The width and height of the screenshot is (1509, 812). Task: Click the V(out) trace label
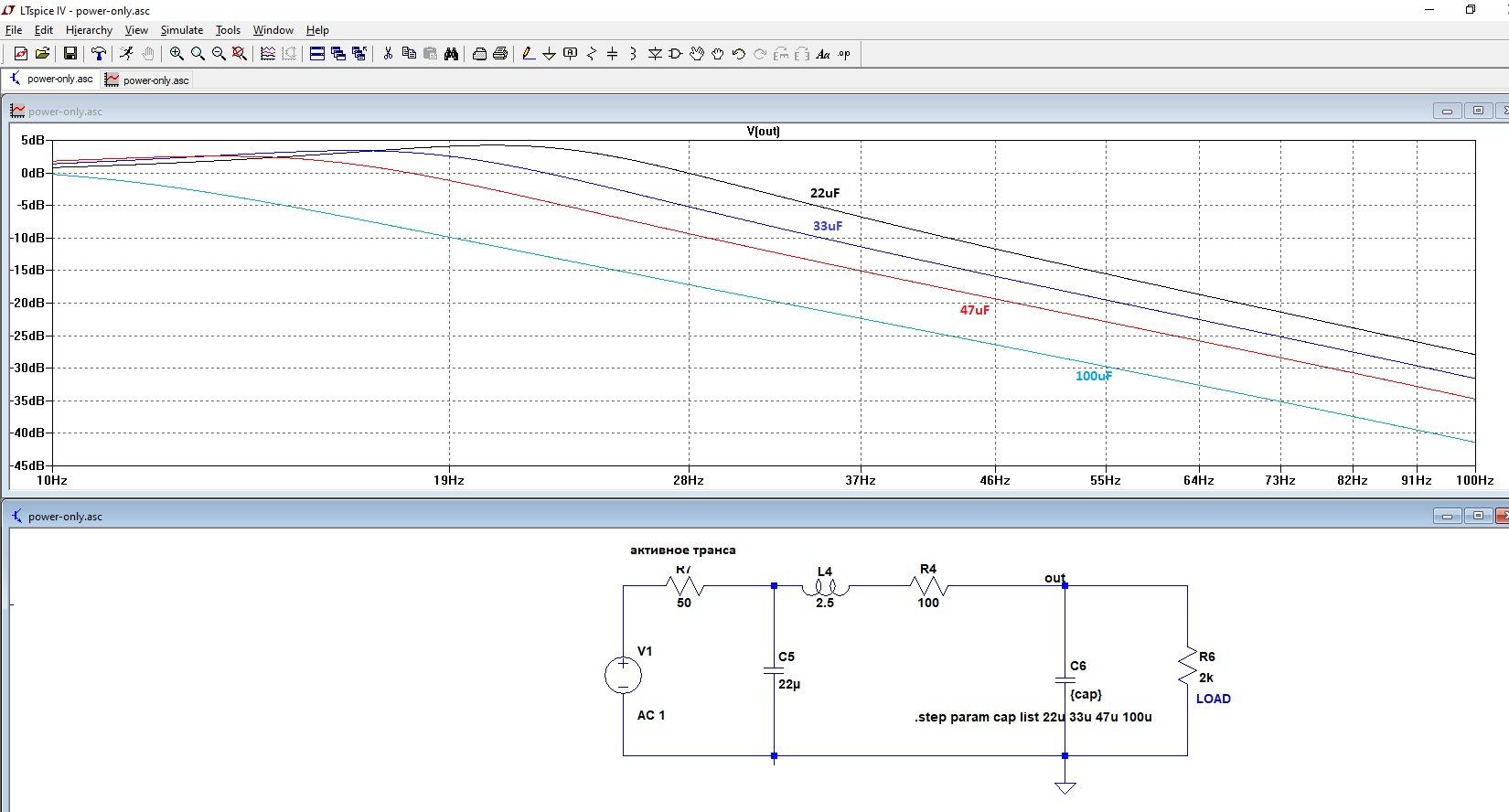[763, 131]
